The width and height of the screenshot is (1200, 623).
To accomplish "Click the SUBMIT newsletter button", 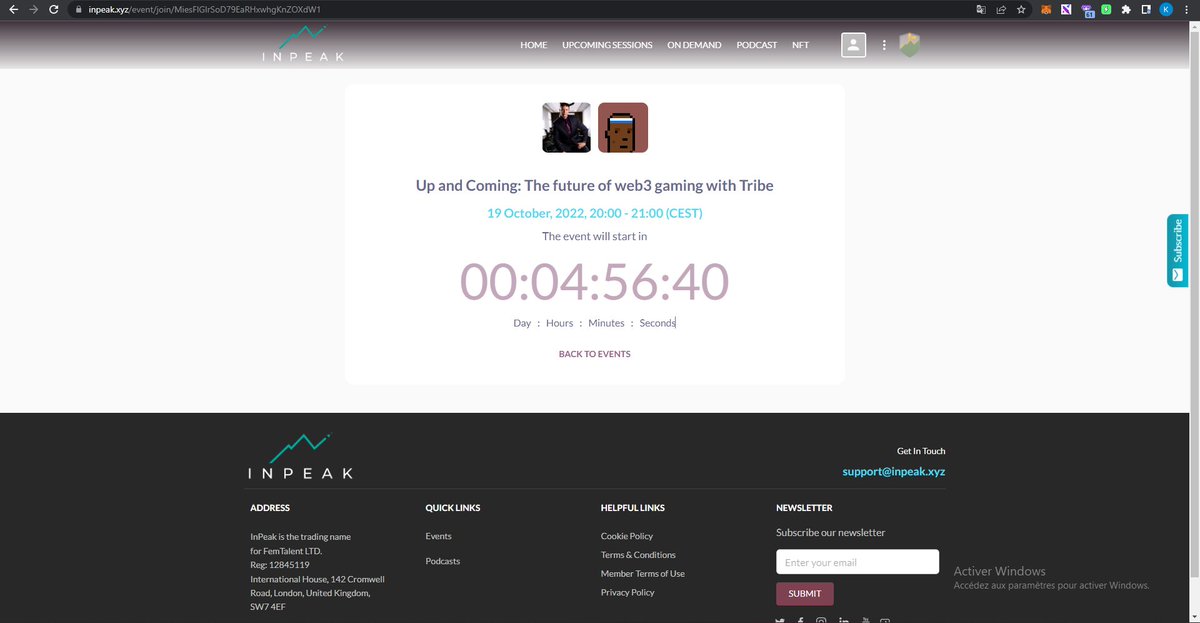I will point(805,594).
